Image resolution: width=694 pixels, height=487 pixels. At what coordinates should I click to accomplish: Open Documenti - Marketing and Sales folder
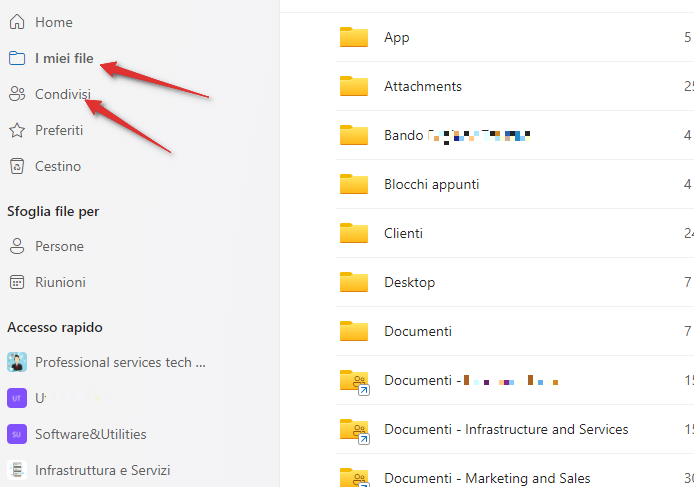(x=486, y=478)
